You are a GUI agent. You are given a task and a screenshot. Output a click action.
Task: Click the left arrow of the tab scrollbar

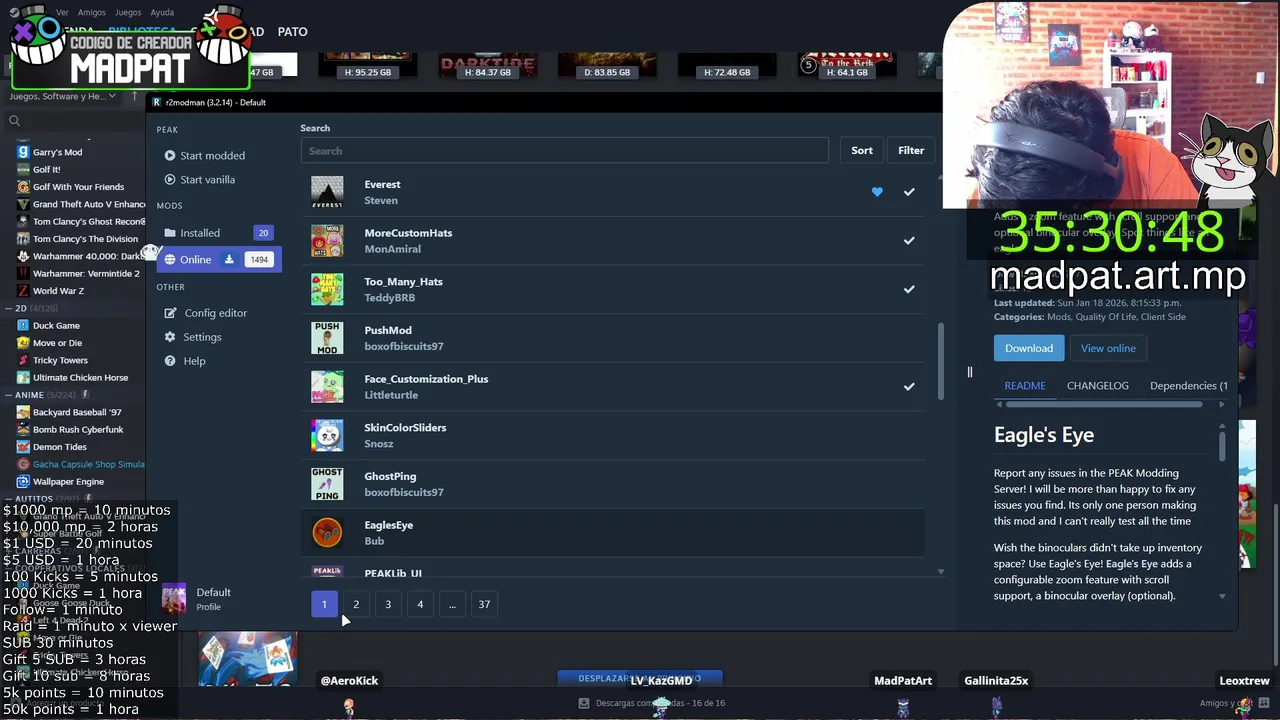(999, 404)
